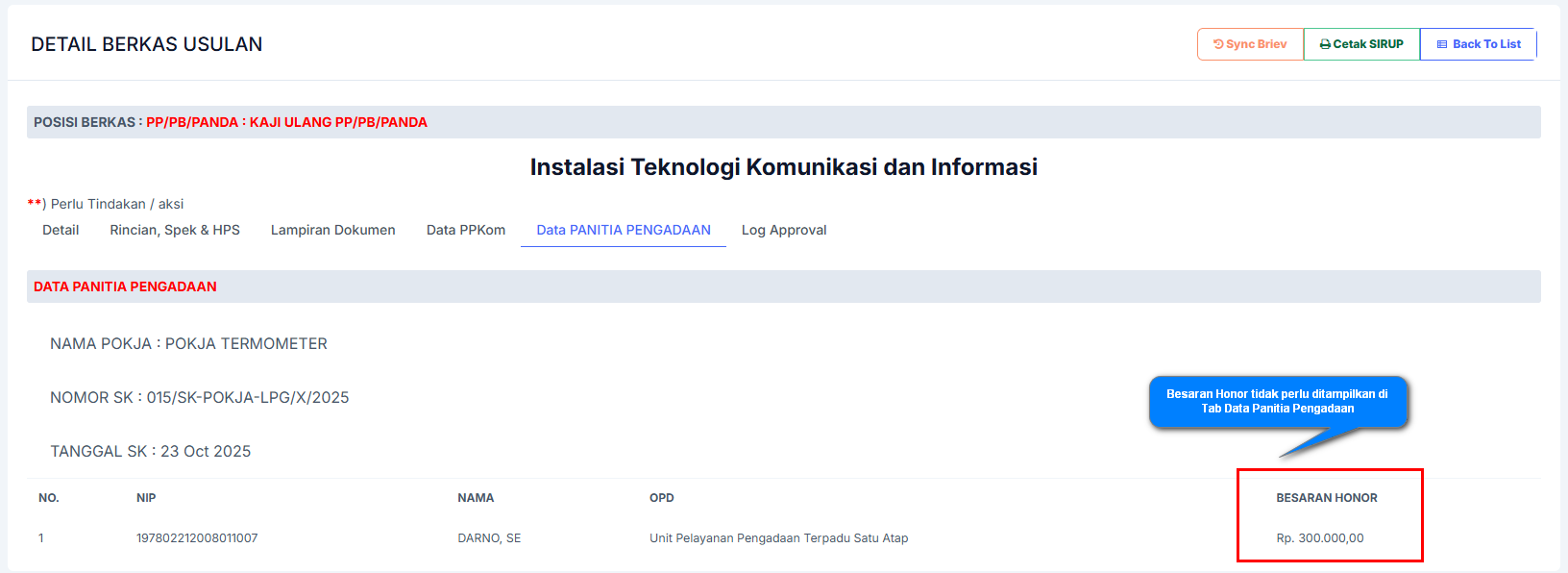Click the Rp. 300.000,00 honor amount

1319,538
